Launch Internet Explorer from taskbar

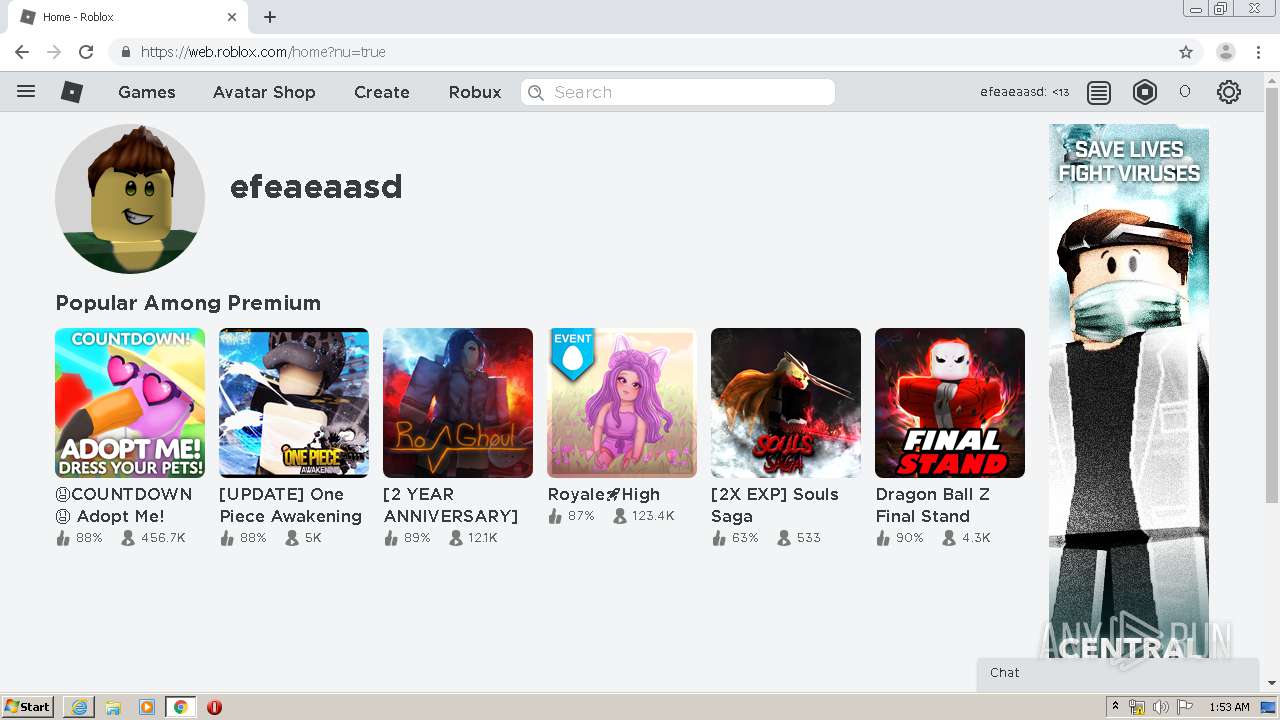tap(79, 707)
